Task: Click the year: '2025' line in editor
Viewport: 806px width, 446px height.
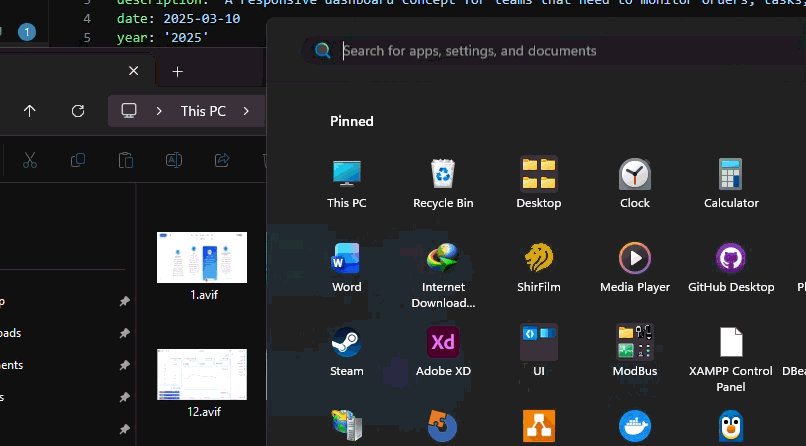Action: pyautogui.click(x=162, y=38)
